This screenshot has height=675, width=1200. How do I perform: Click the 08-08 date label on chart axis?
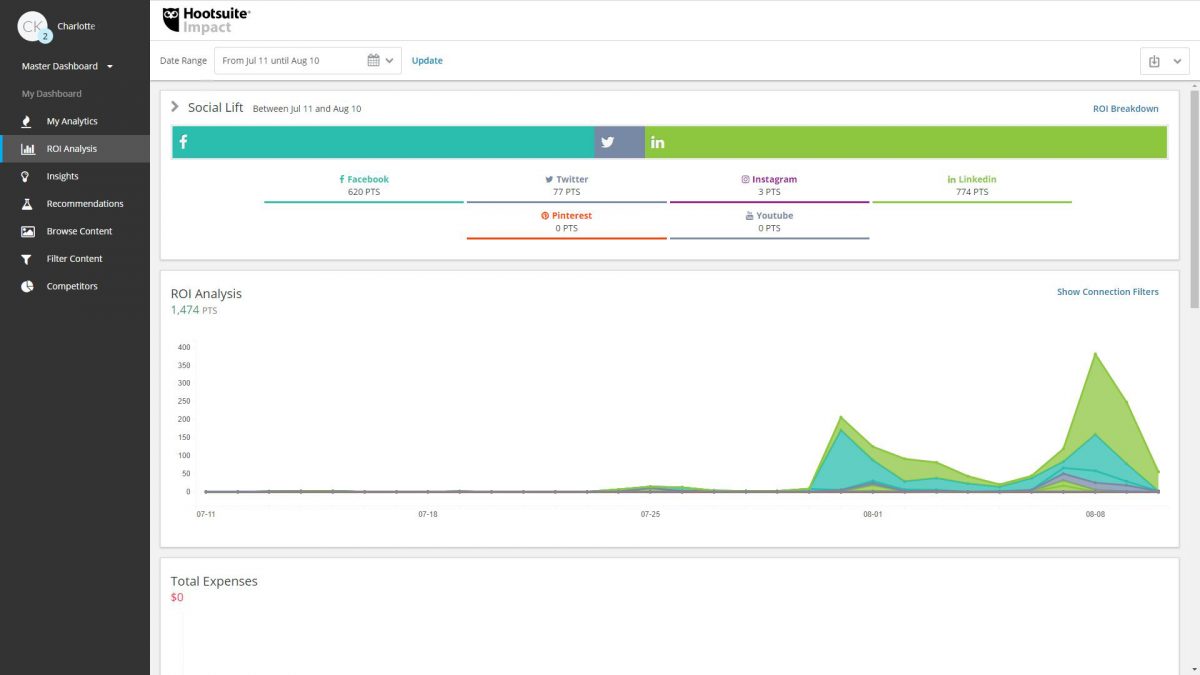(1096, 514)
